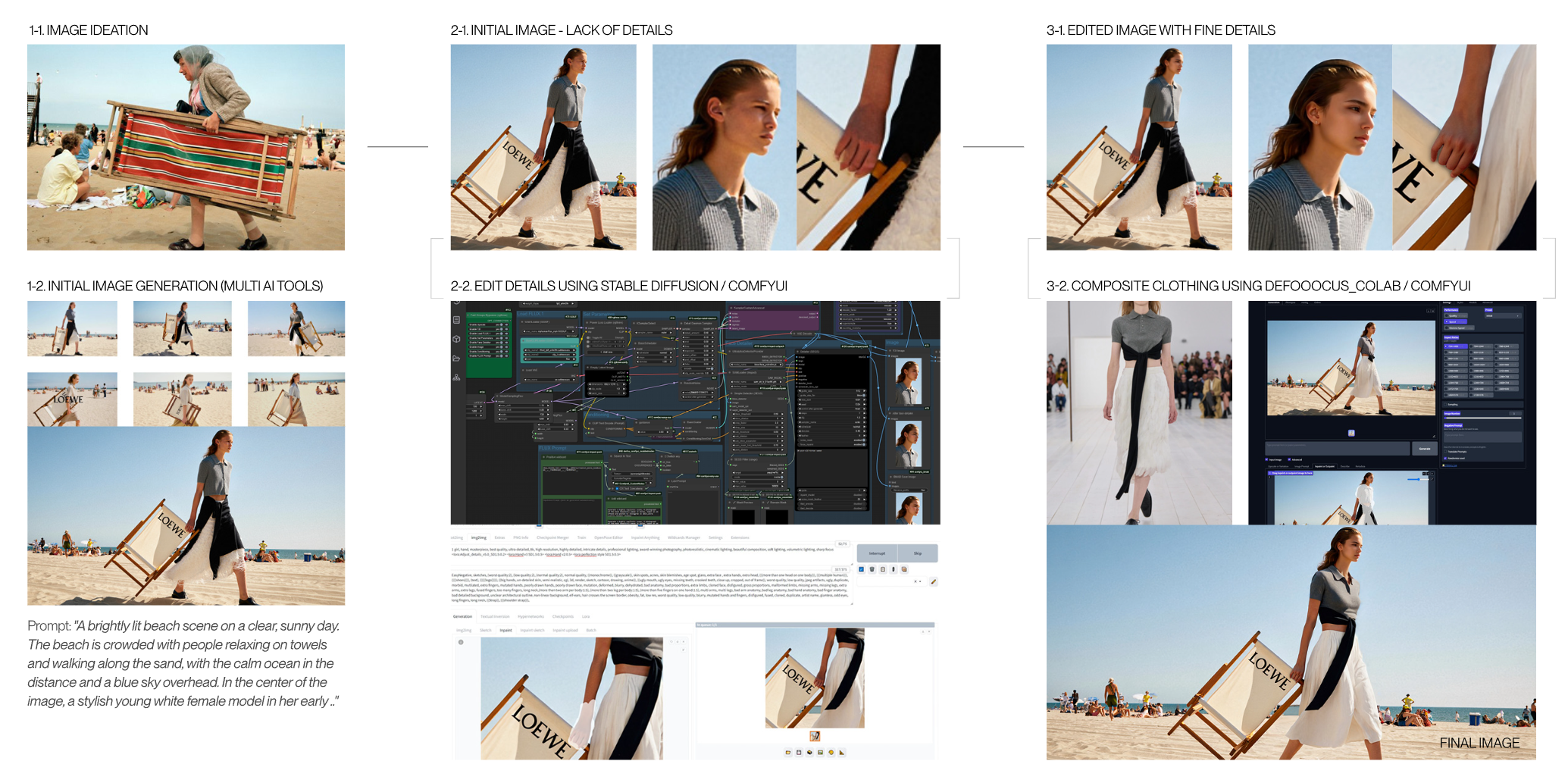Select the Extreme Speed performance radio
The image size is (1568, 780).
(x=1459, y=328)
